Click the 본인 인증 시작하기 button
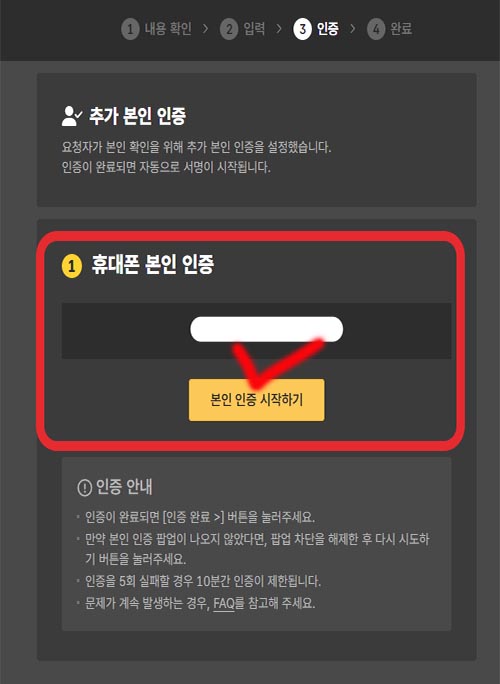The height and width of the screenshot is (684, 500). point(257,400)
